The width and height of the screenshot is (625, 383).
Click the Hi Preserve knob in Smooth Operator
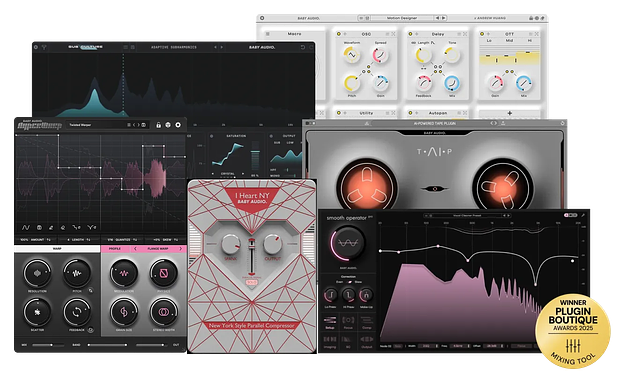click(x=348, y=295)
